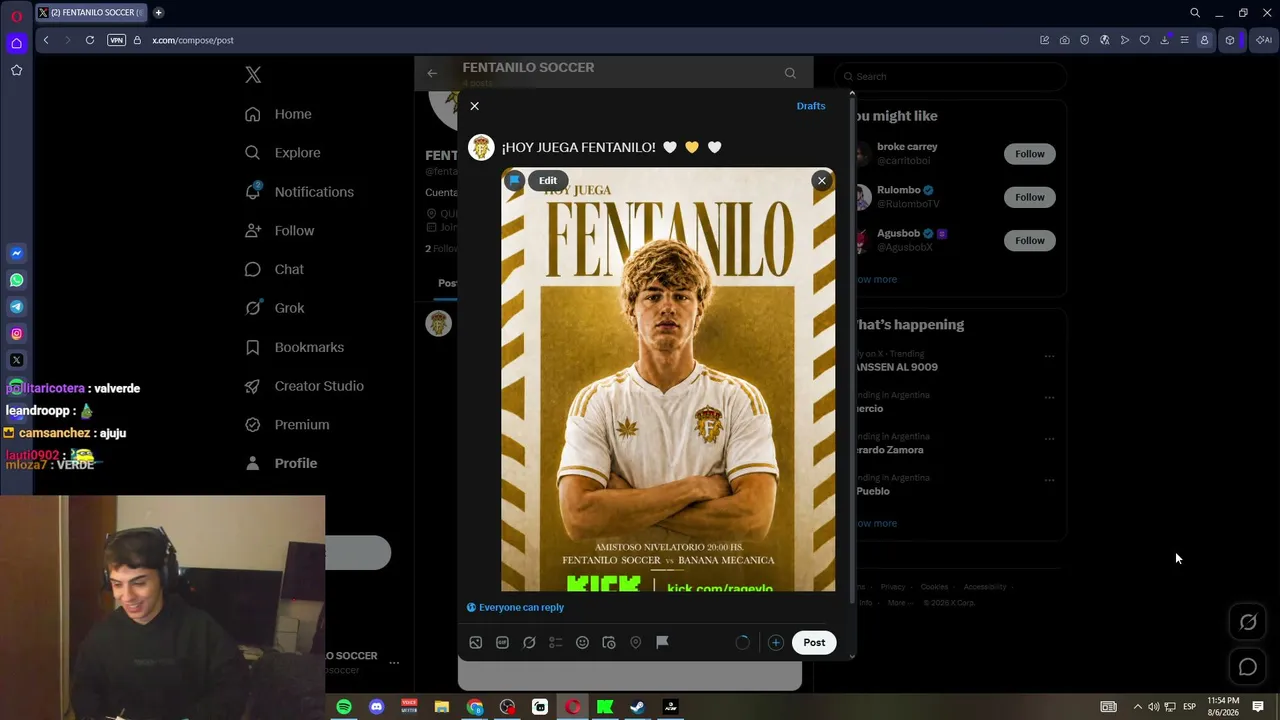Publish with the Post button
Screen dimensions: 1280x720
tap(814, 643)
